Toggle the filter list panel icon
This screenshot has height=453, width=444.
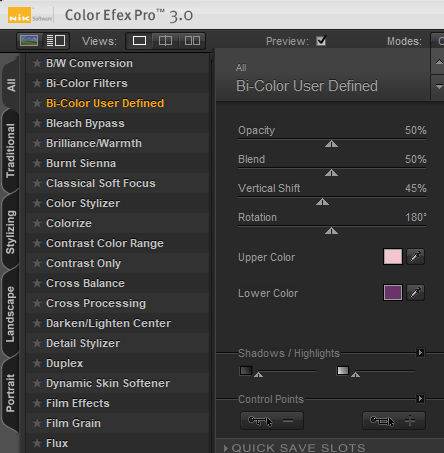click(56, 41)
